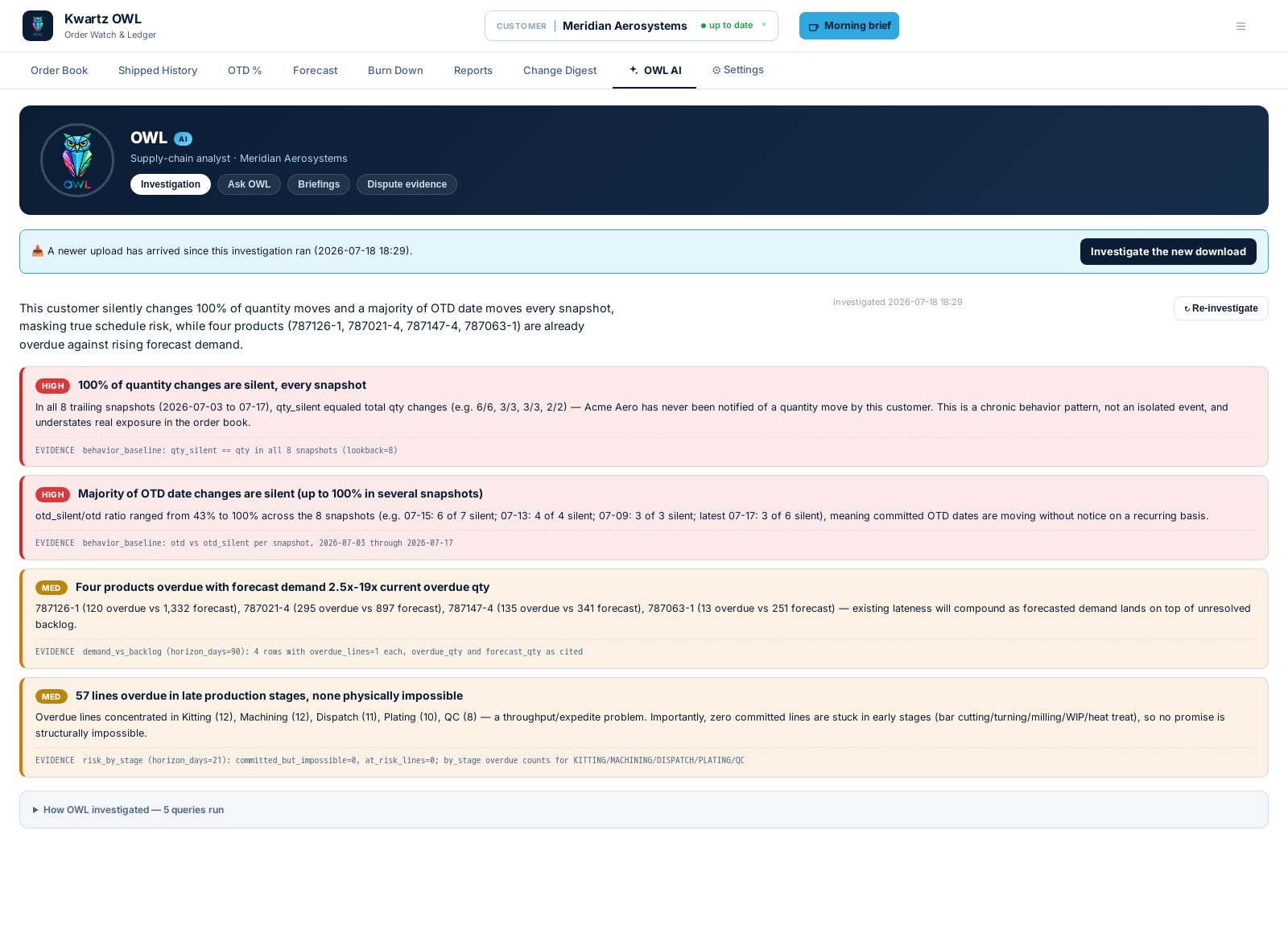Screen dimensions: 1288x950
Task: Click the Kwartz OWL app logo icon
Action: coord(38,26)
